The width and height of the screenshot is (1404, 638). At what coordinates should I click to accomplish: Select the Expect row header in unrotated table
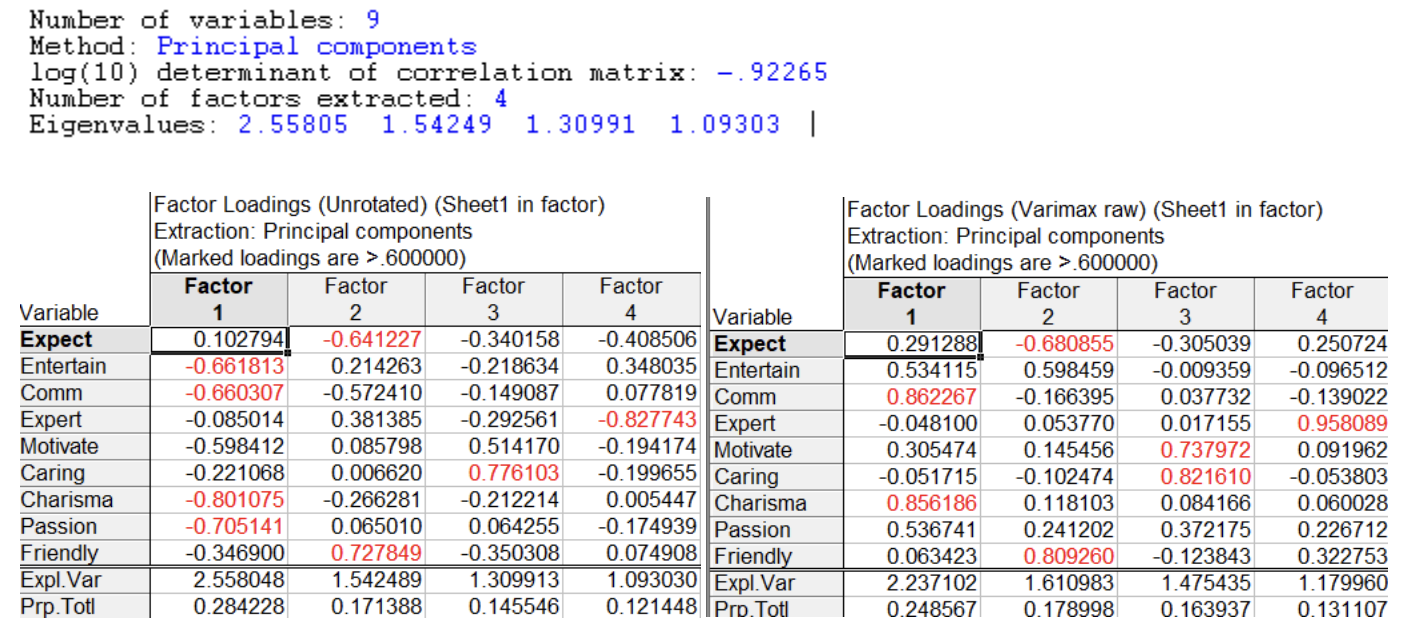pyautogui.click(x=84, y=340)
